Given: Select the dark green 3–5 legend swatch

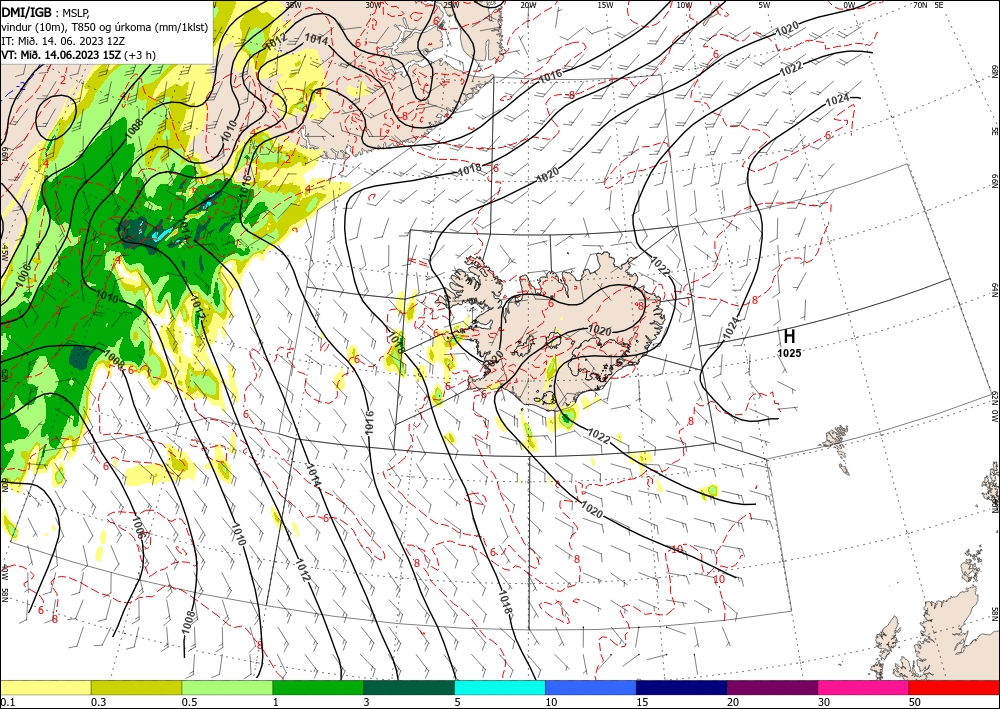Looking at the screenshot, I should point(409,687).
